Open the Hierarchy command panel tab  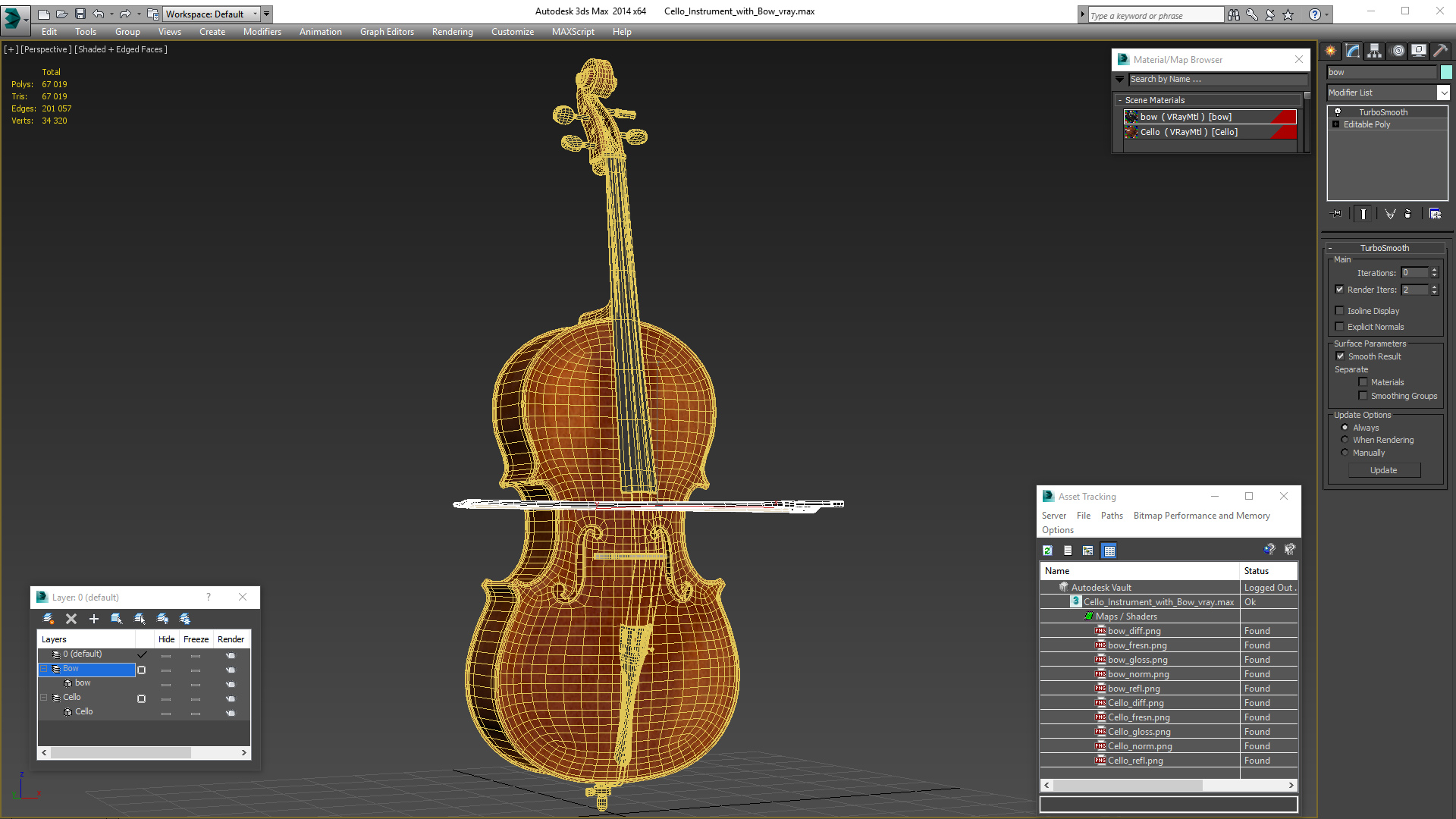(x=1375, y=51)
